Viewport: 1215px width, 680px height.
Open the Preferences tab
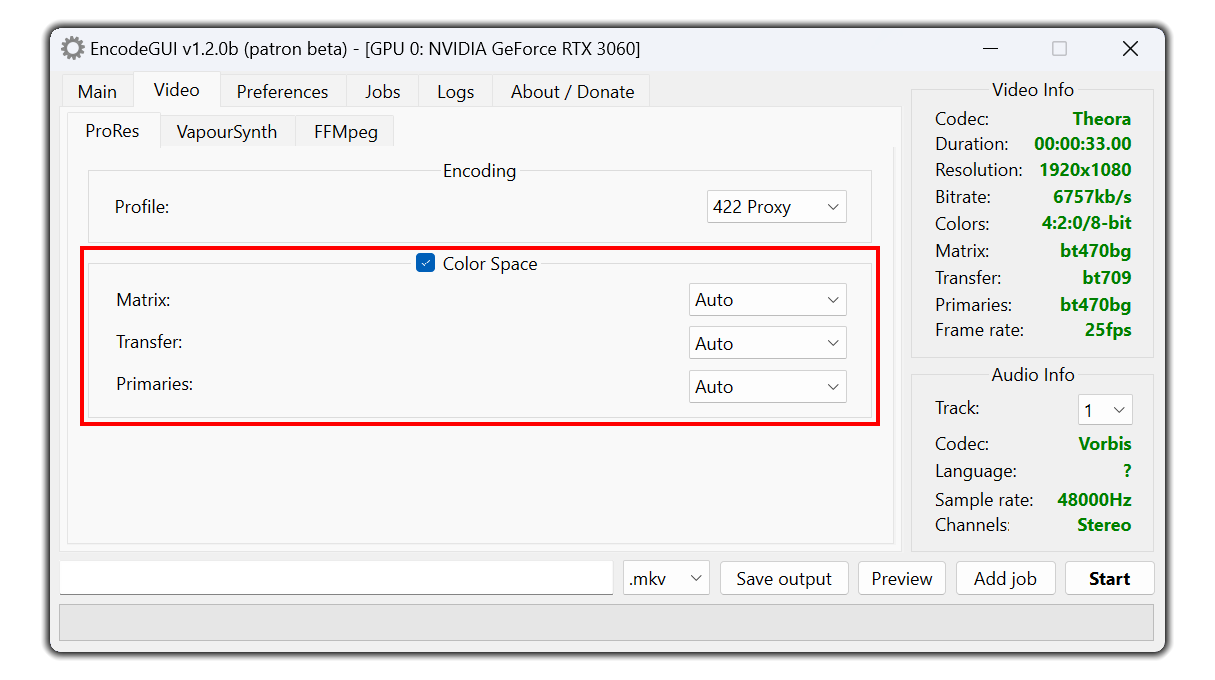click(x=282, y=91)
